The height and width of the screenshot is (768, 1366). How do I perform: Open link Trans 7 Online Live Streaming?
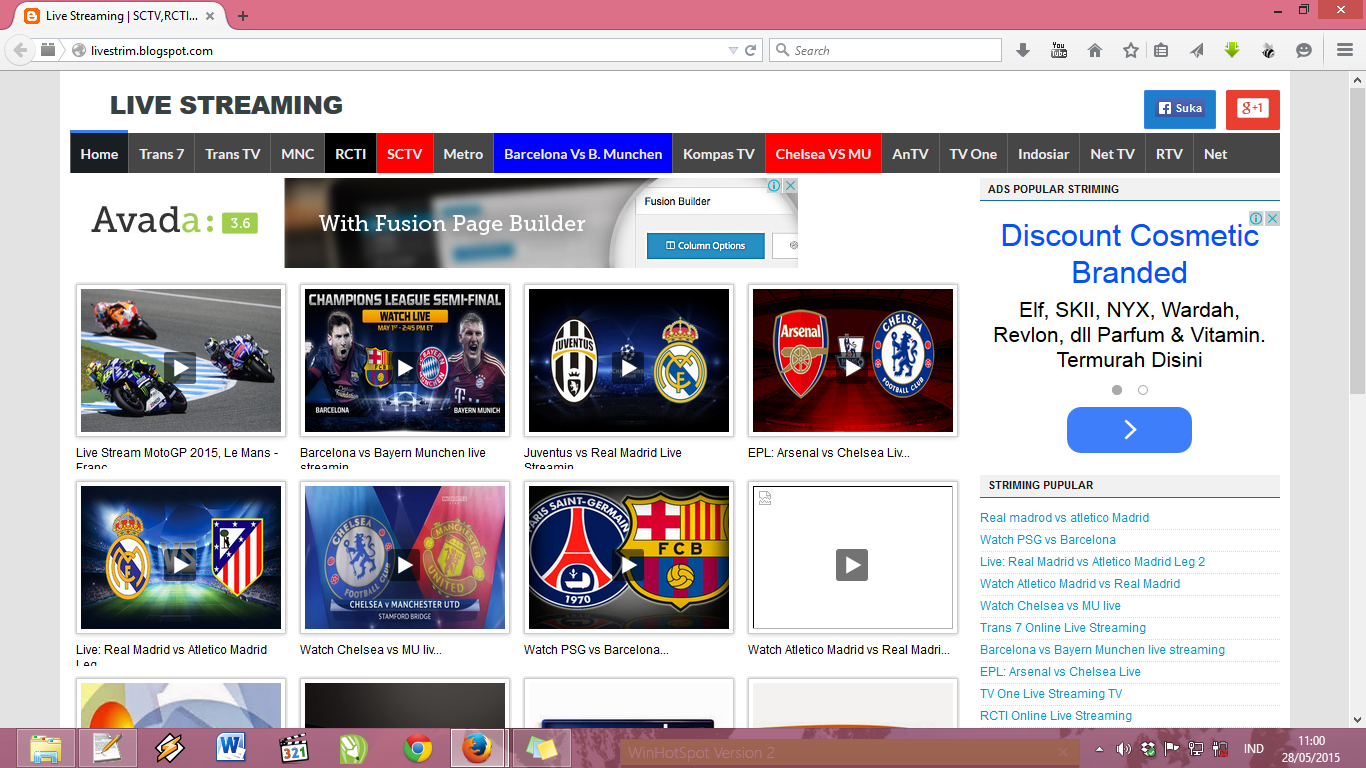click(x=1063, y=628)
